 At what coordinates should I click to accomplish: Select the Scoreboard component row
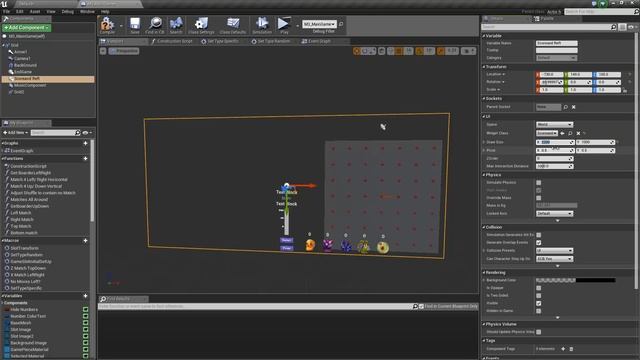(x=48, y=79)
